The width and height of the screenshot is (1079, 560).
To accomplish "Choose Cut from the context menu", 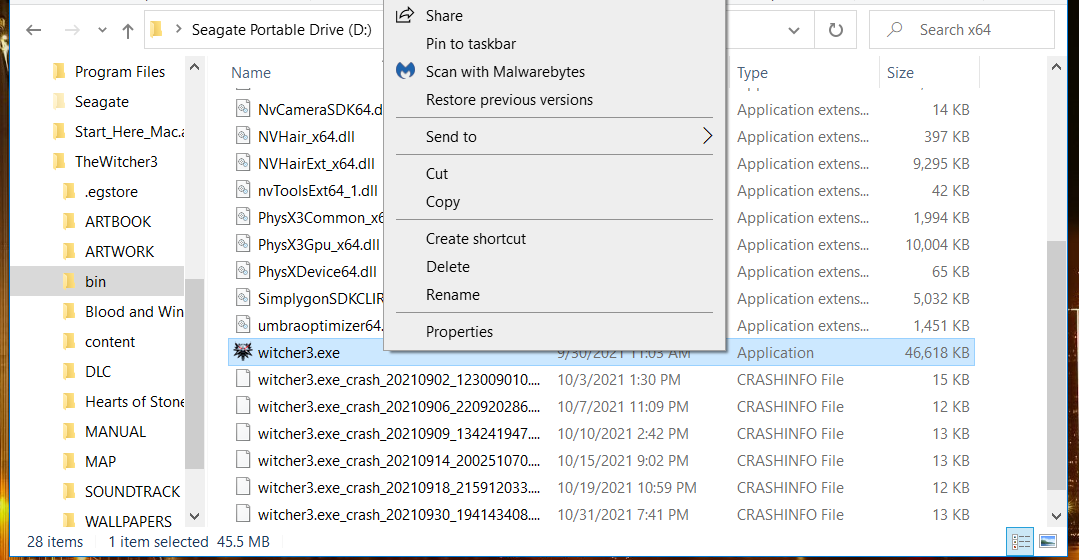I will point(554,173).
